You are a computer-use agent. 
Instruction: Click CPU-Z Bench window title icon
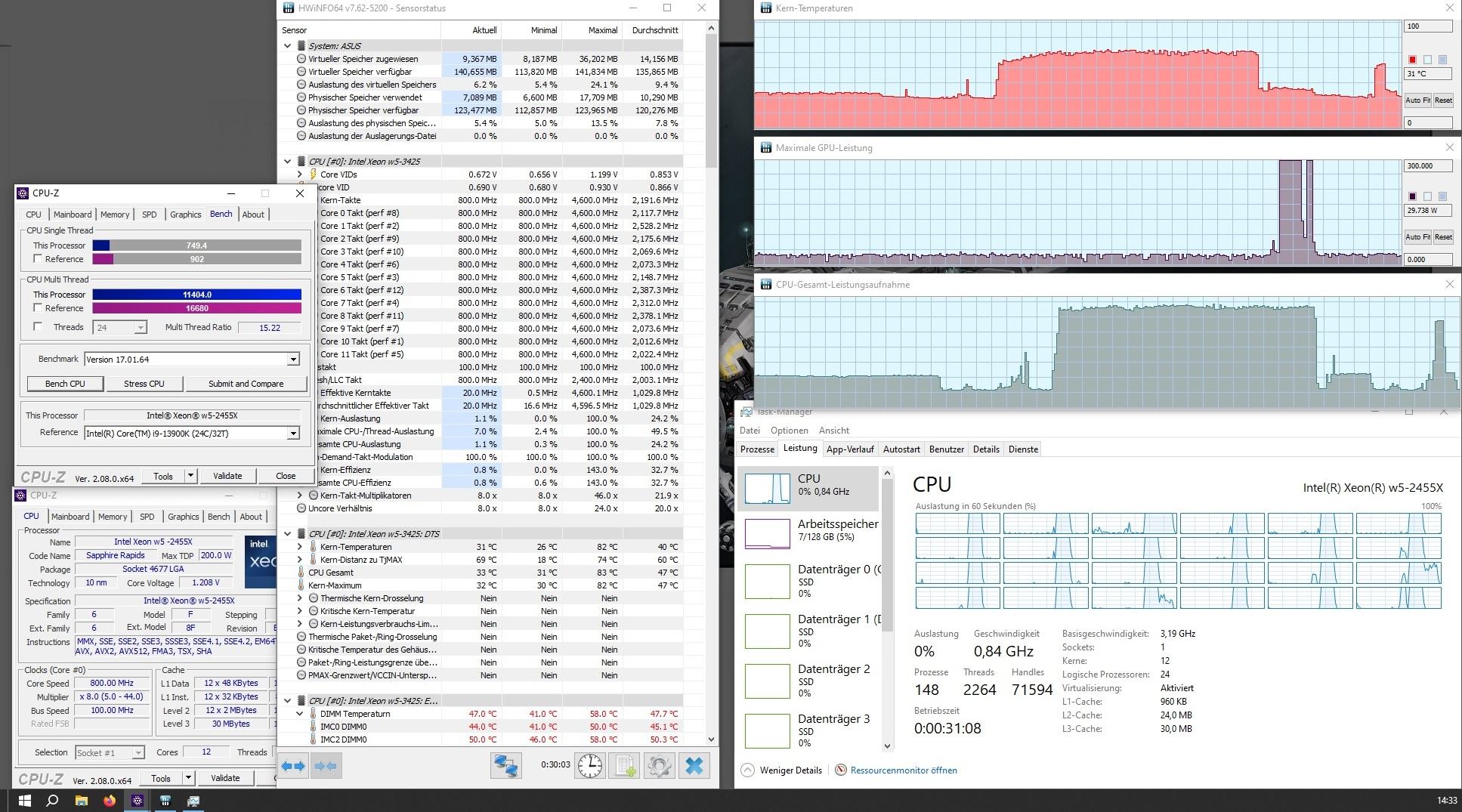pyautogui.click(x=23, y=193)
